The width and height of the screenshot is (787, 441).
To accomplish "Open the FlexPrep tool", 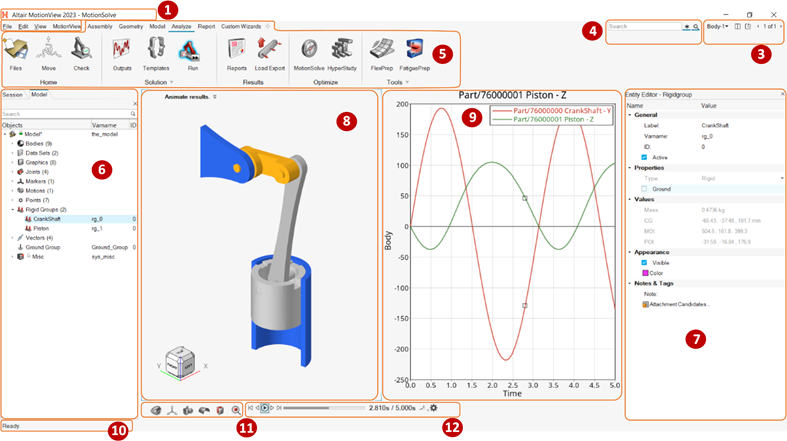I will point(381,49).
